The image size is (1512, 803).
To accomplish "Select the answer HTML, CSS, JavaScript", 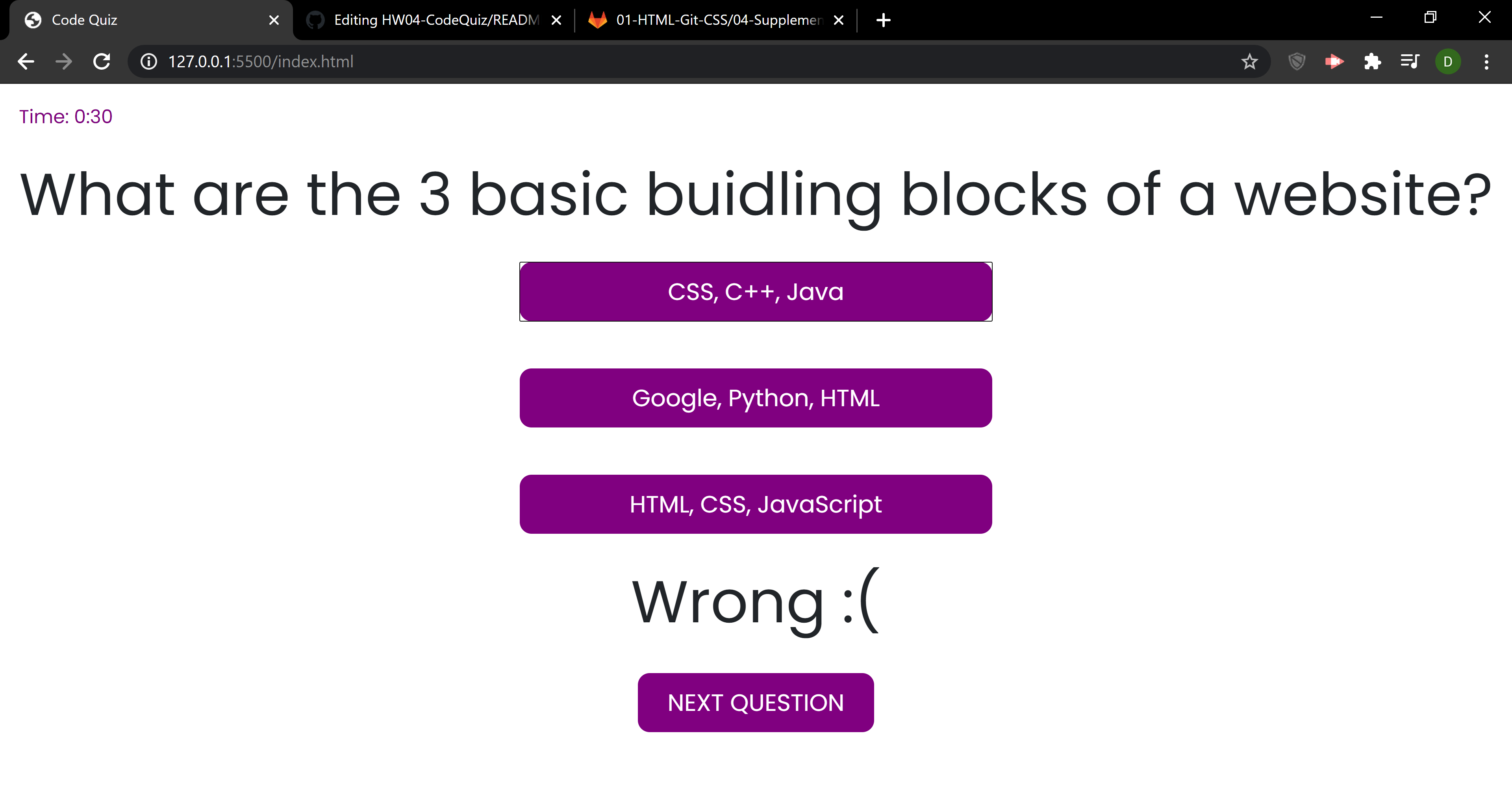I will pyautogui.click(x=756, y=503).
